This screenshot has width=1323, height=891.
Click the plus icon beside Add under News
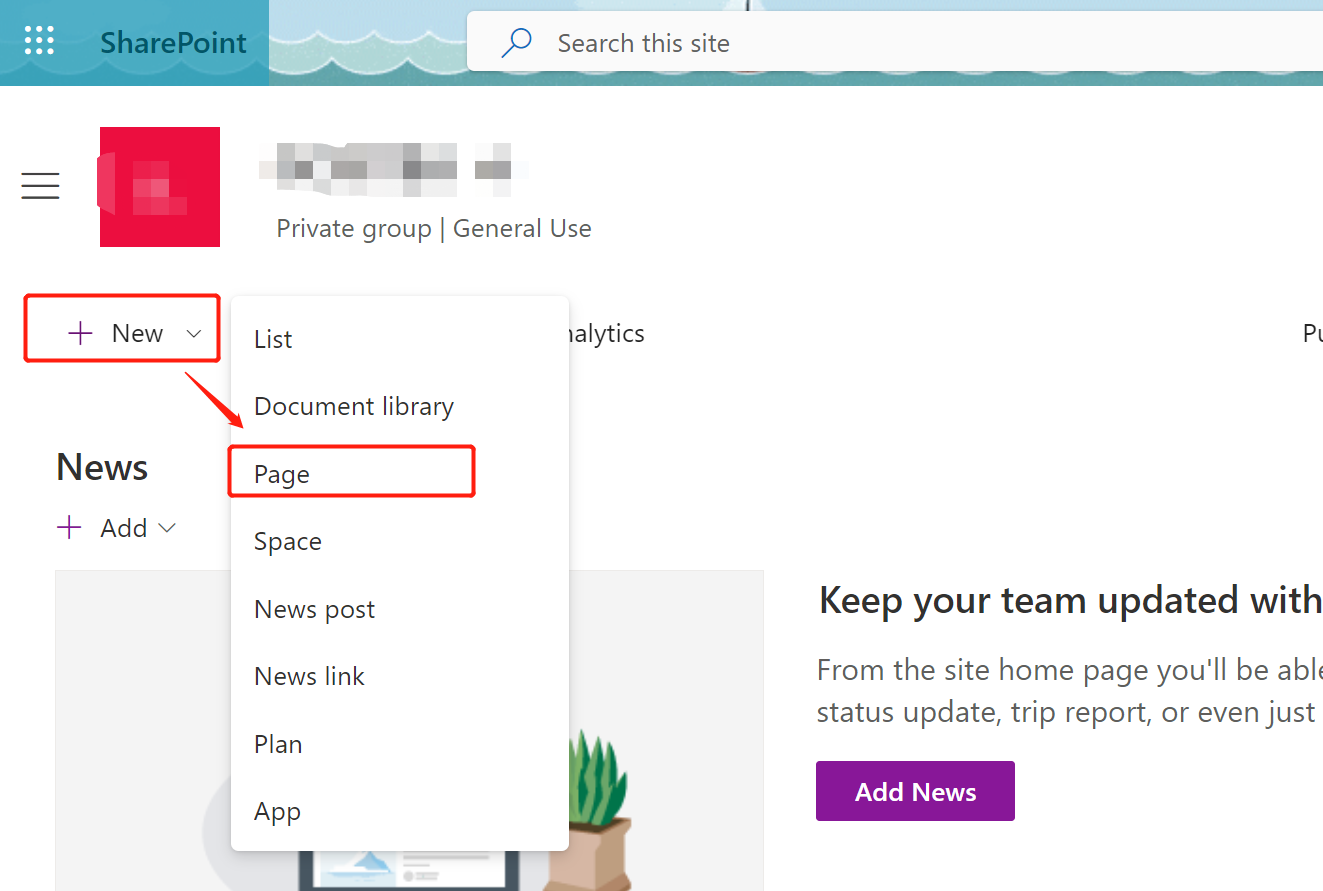click(67, 527)
